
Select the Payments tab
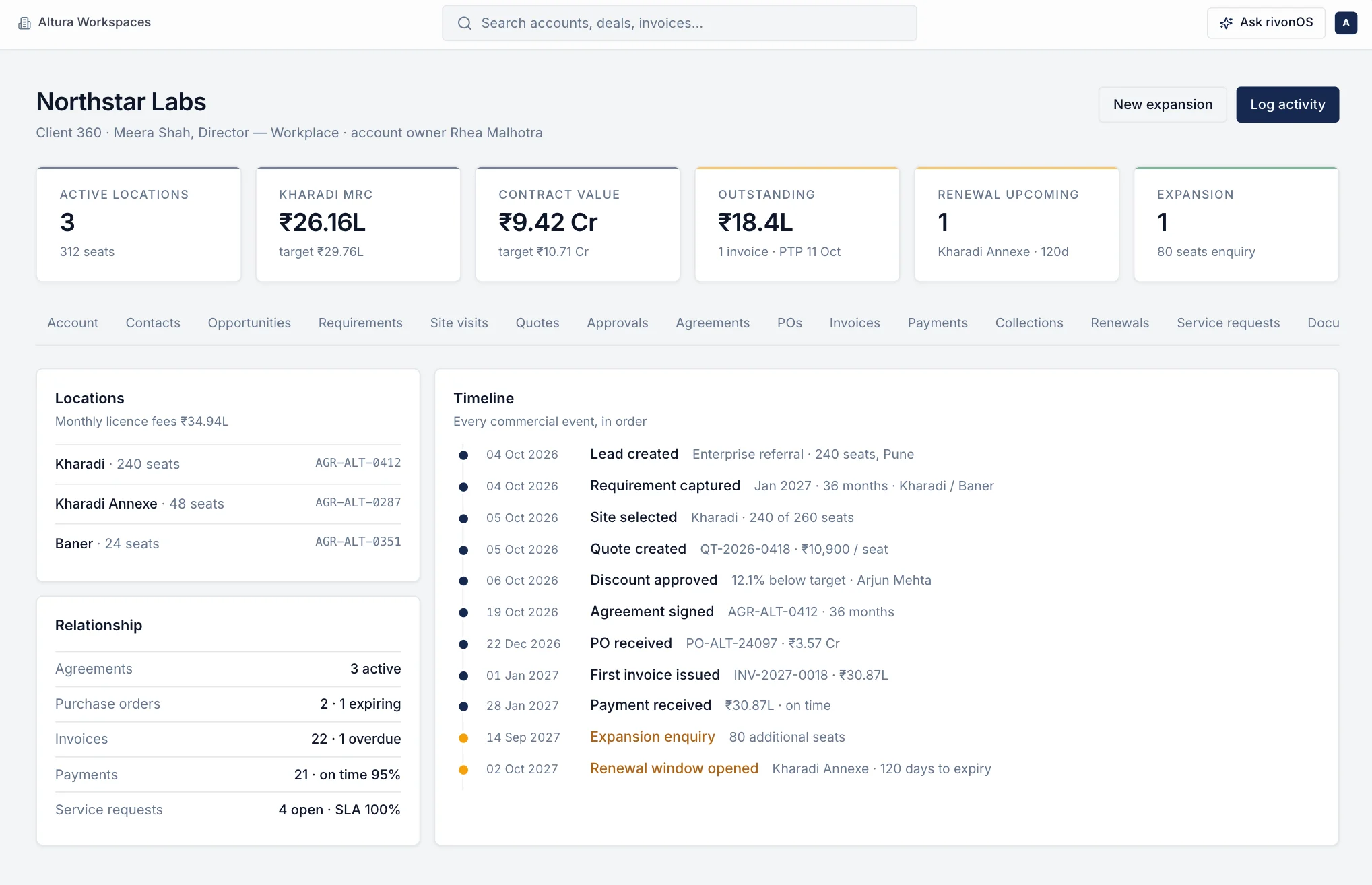click(x=938, y=323)
